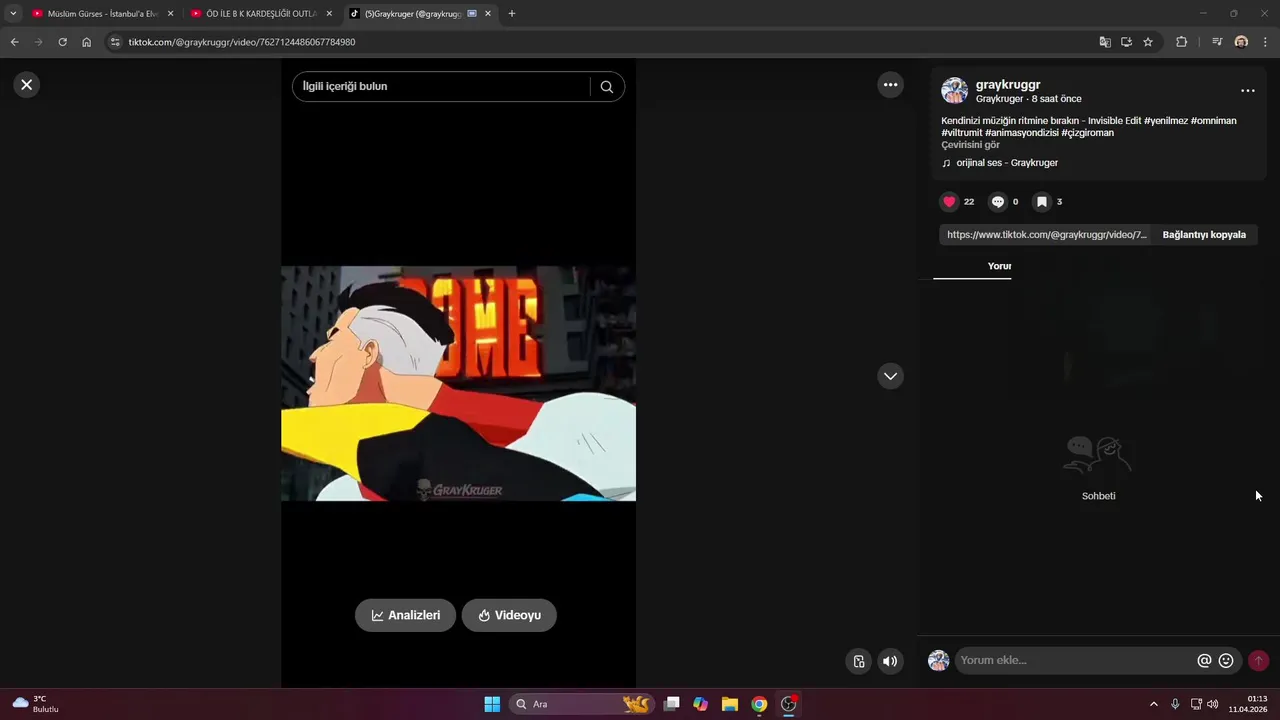Open the weather widget showing 3°C
Screen dimensions: 1280x720
click(x=35, y=704)
